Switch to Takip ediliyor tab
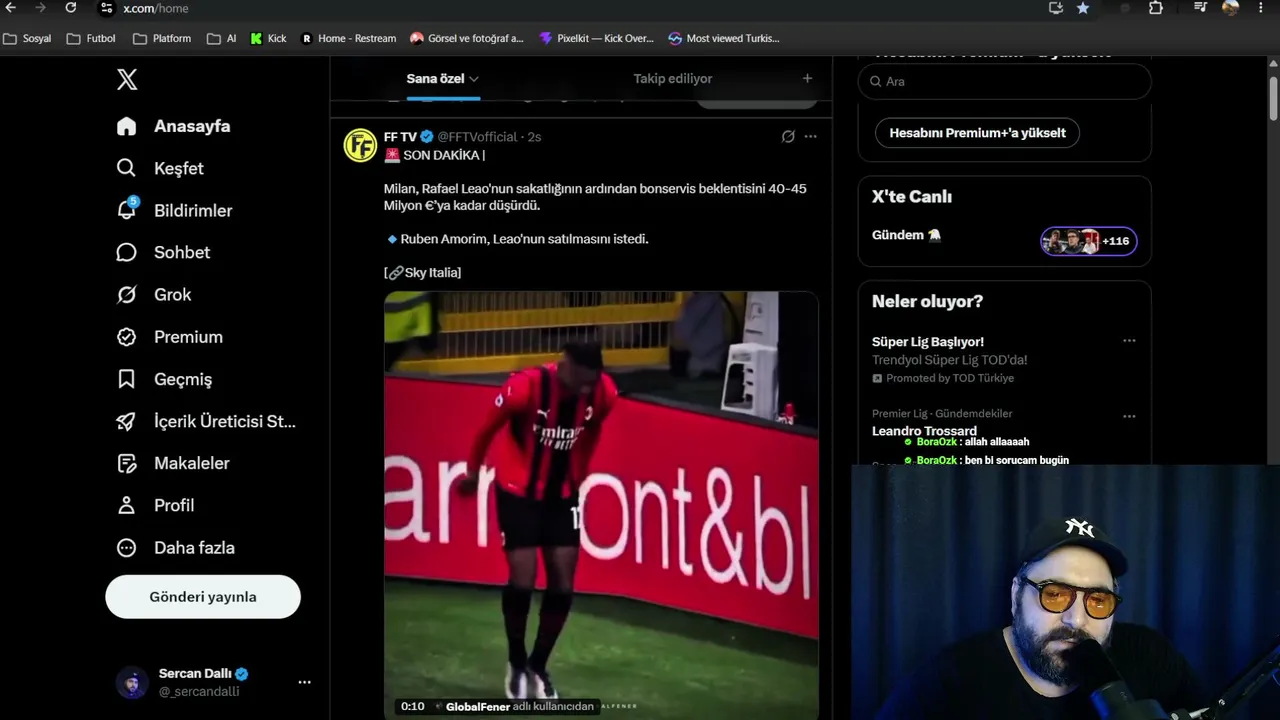This screenshot has width=1280, height=720. (x=673, y=78)
